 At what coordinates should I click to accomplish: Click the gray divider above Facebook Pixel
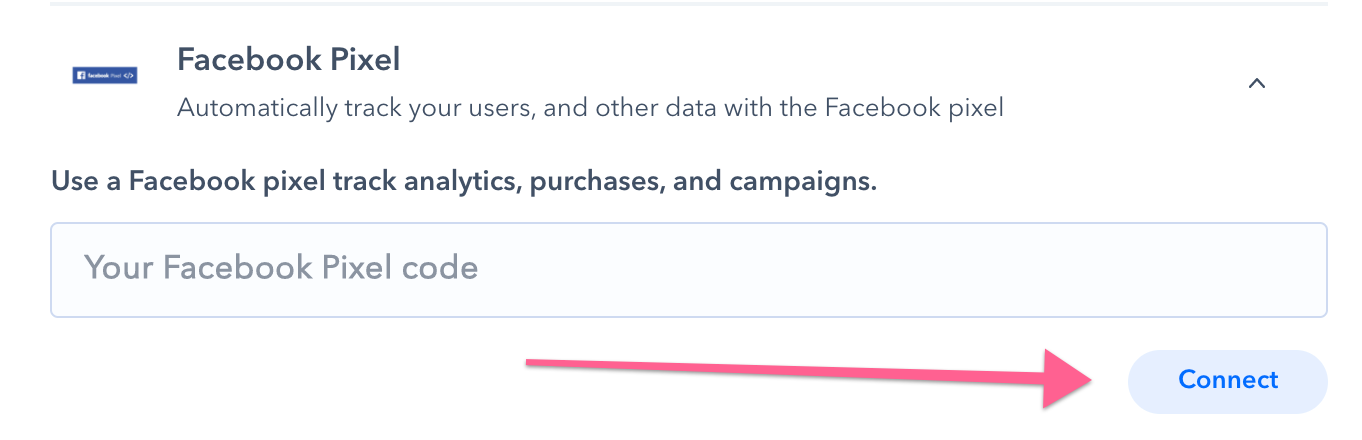click(688, 4)
